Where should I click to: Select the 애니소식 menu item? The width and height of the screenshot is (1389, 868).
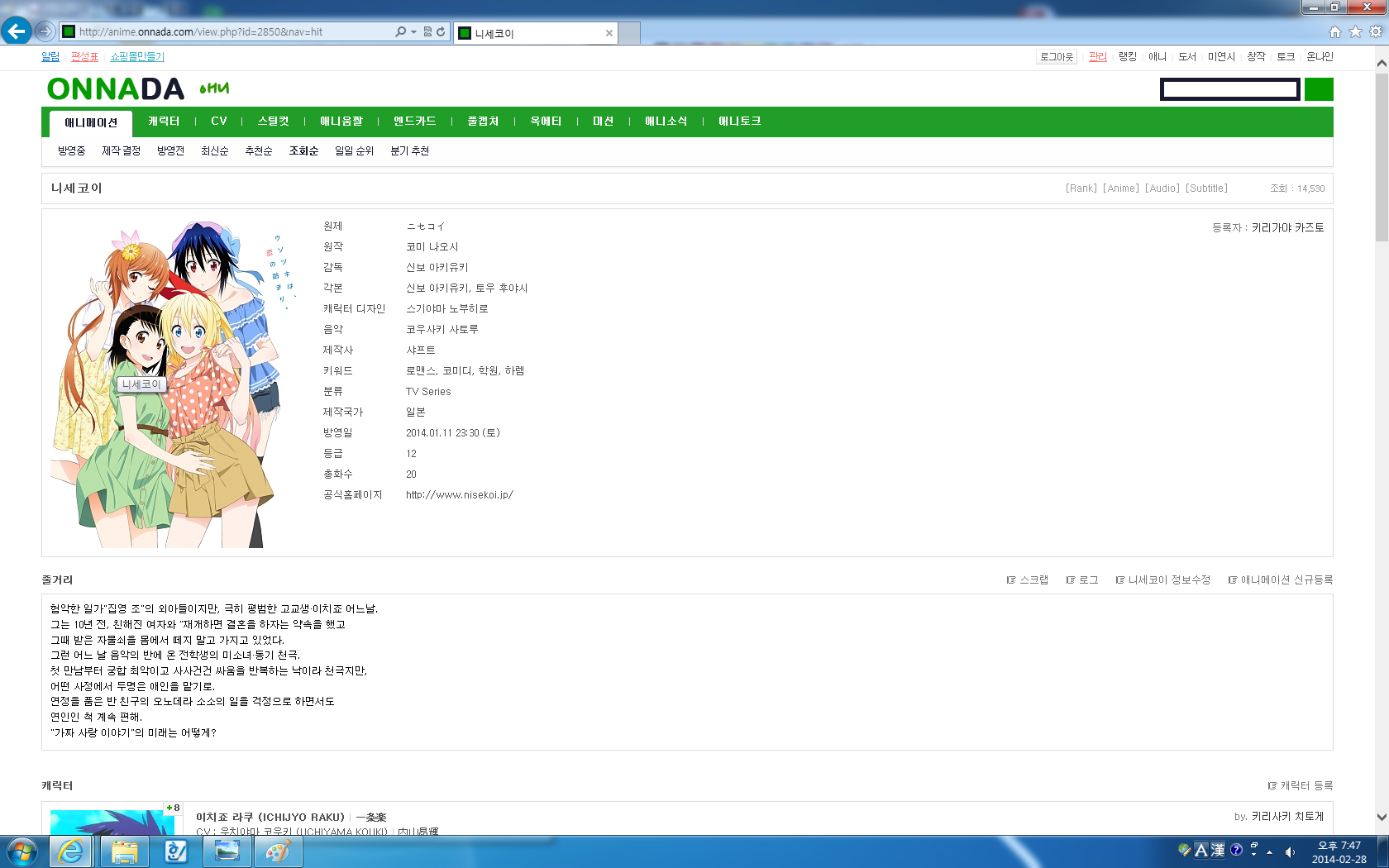[666, 122]
